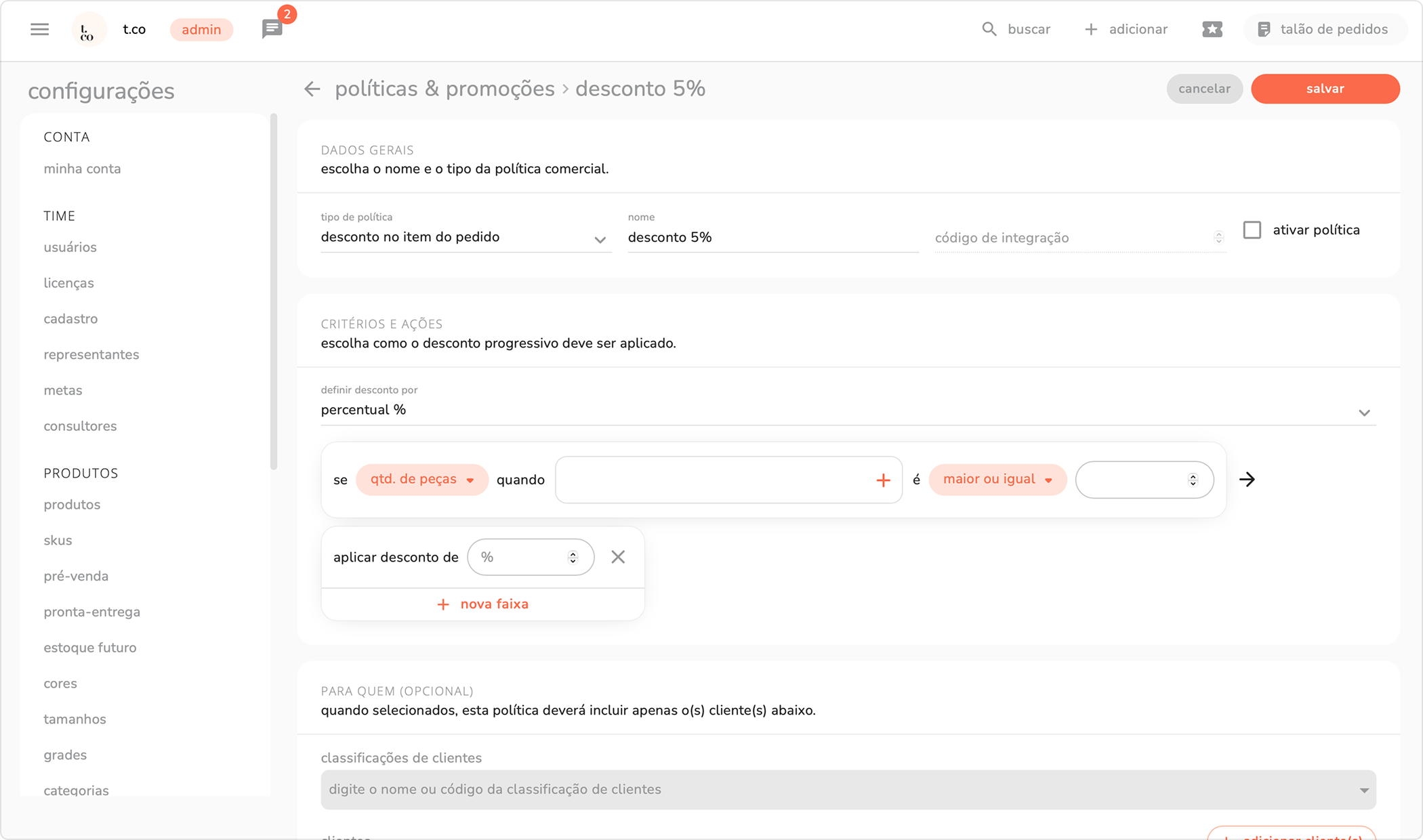
Task: Click the buscar search magnifier icon
Action: click(x=989, y=29)
